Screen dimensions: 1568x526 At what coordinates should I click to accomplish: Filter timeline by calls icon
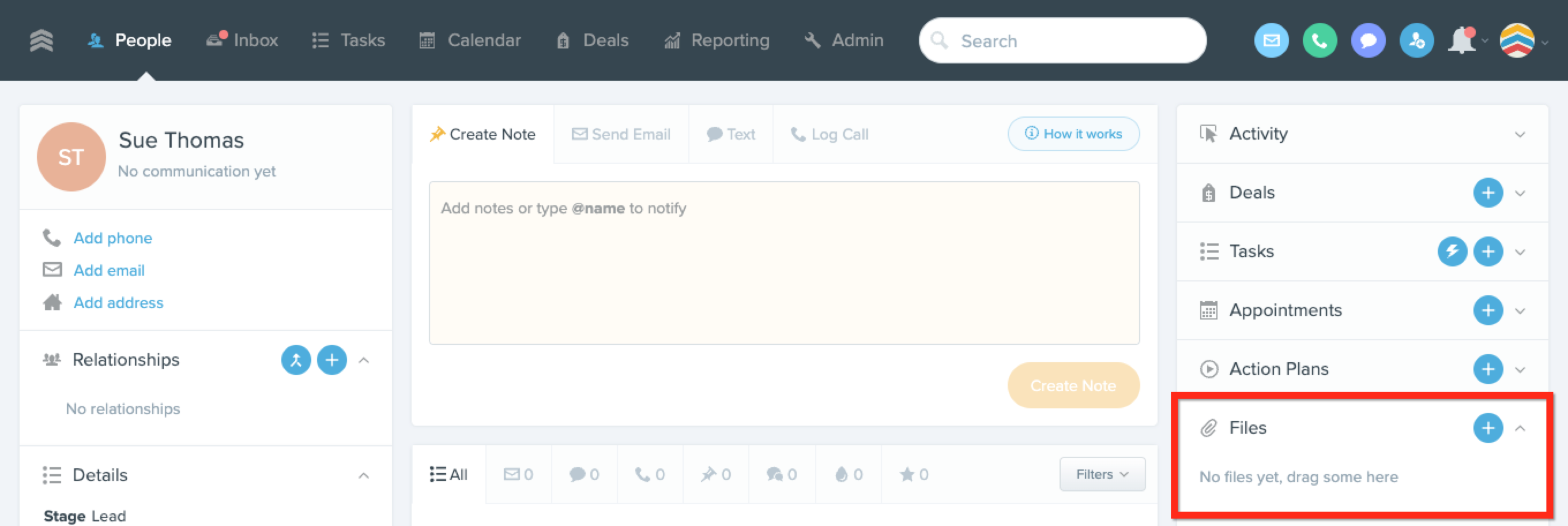point(650,474)
